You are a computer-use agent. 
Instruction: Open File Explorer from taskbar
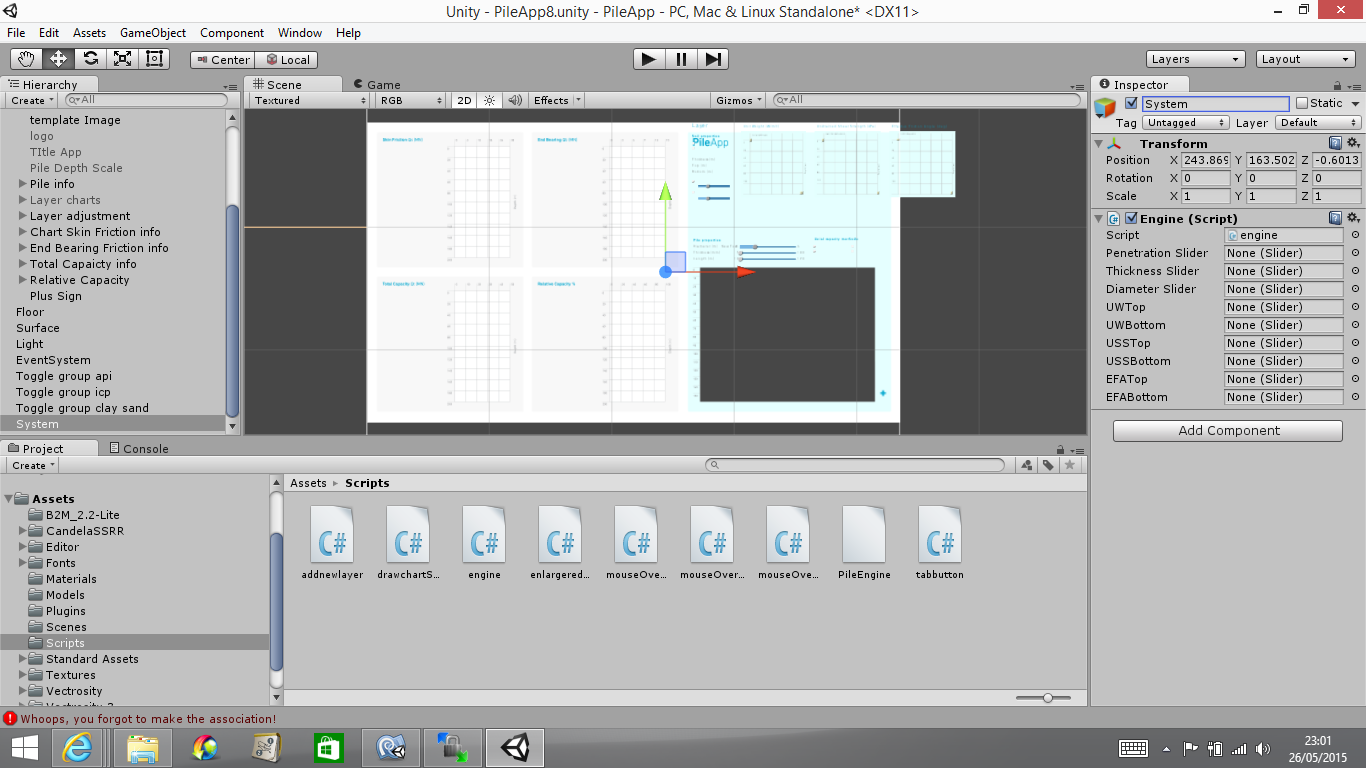(143, 748)
